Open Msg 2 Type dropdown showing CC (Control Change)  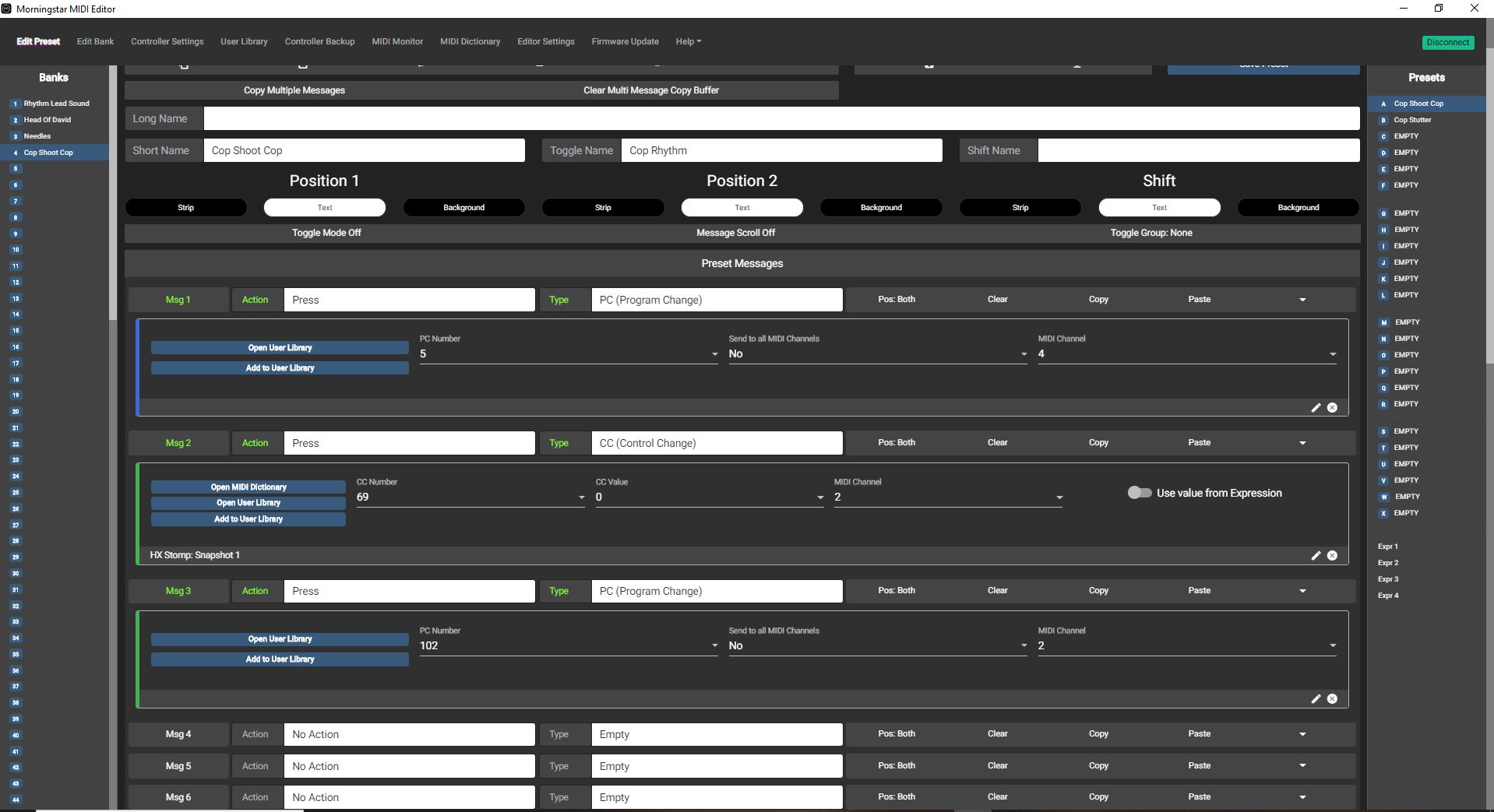click(x=717, y=443)
